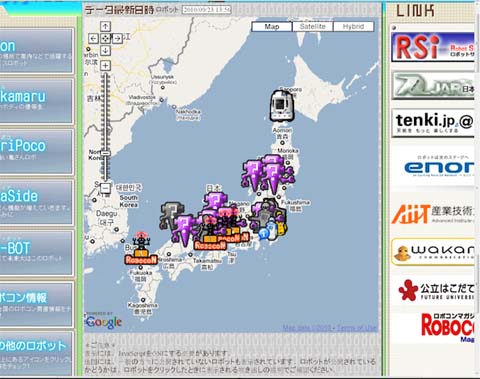The image size is (480, 379).
Task: Switch to the Hybrid view
Action: pos(353,26)
